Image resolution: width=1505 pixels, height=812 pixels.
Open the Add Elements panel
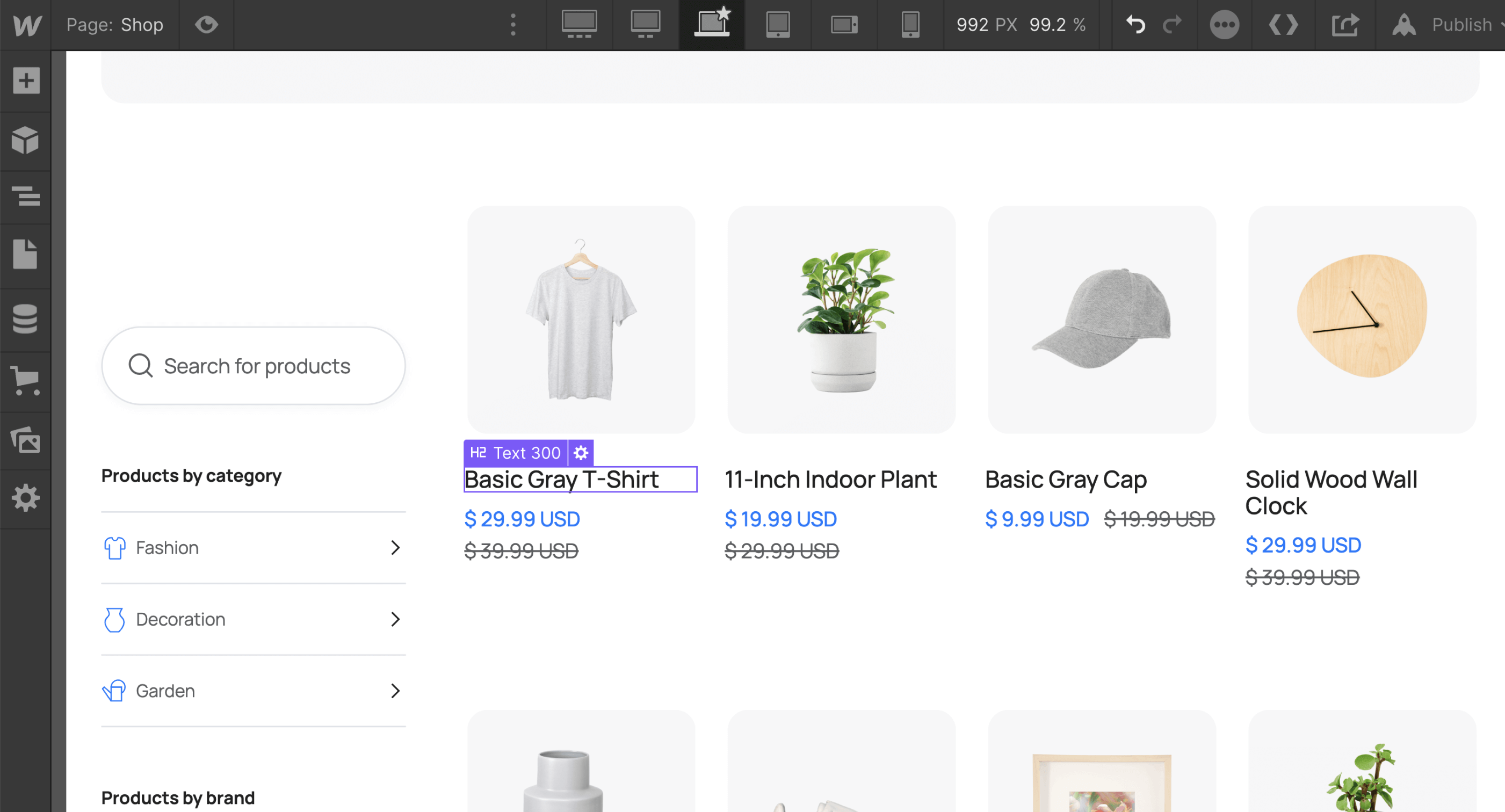26,80
